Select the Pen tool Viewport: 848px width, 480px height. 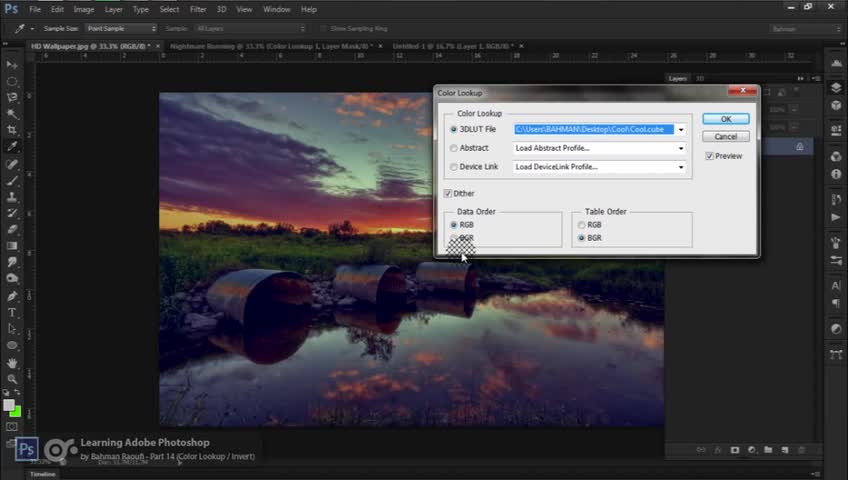(12, 296)
